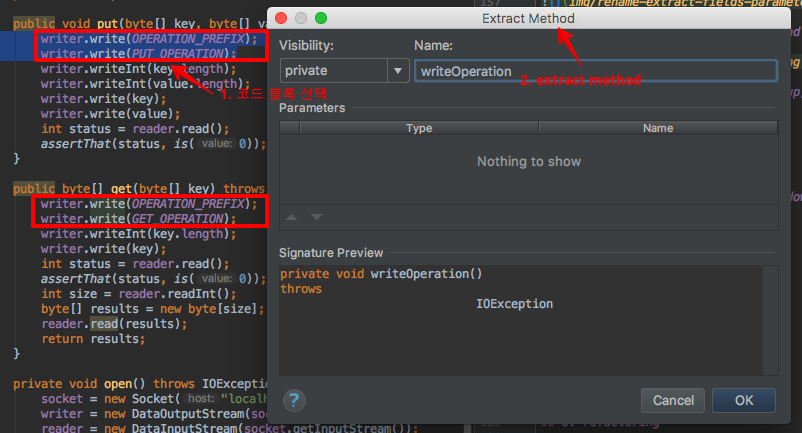The height and width of the screenshot is (433, 802).
Task: Click the grey minimize window button
Action: click(x=301, y=18)
